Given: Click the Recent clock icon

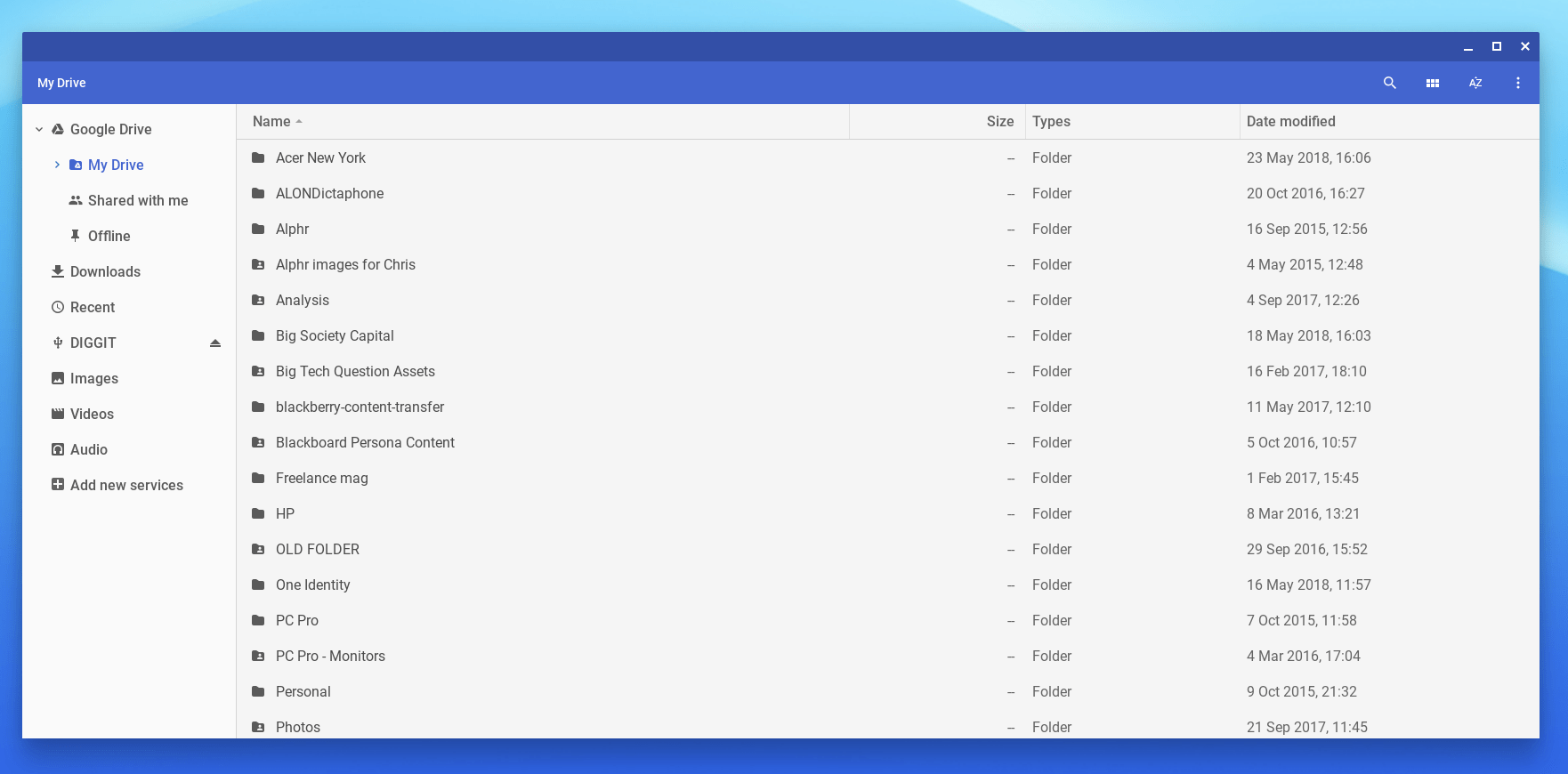Looking at the screenshot, I should pos(58,307).
